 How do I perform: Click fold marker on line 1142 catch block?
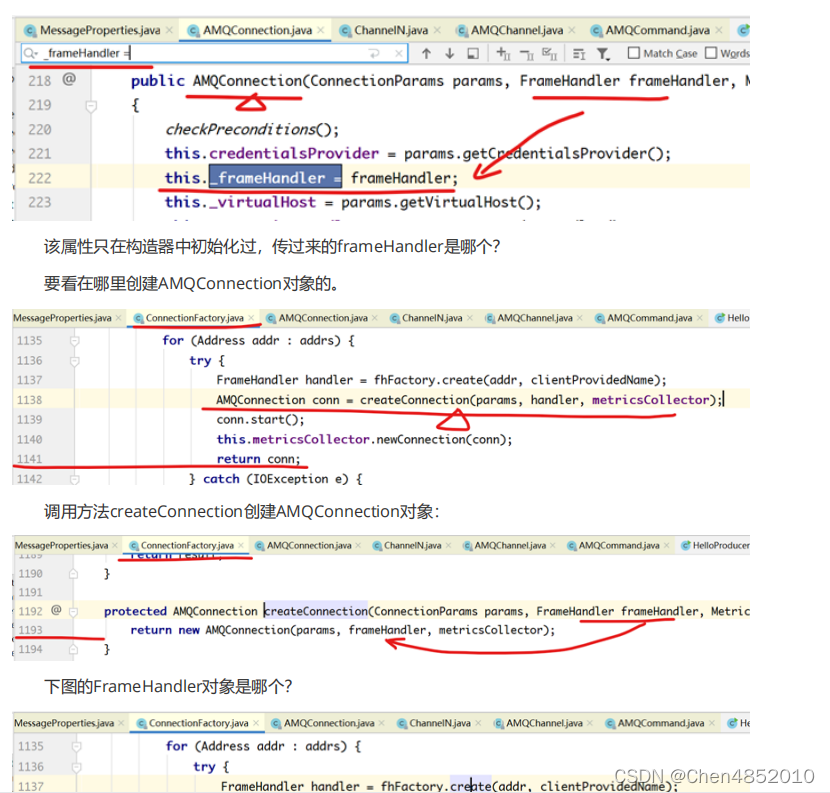tap(75, 480)
